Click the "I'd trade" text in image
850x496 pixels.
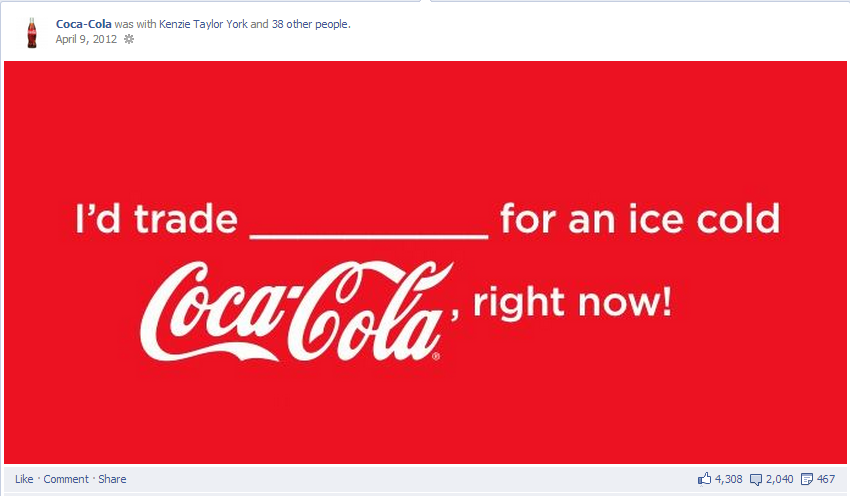click(x=157, y=219)
